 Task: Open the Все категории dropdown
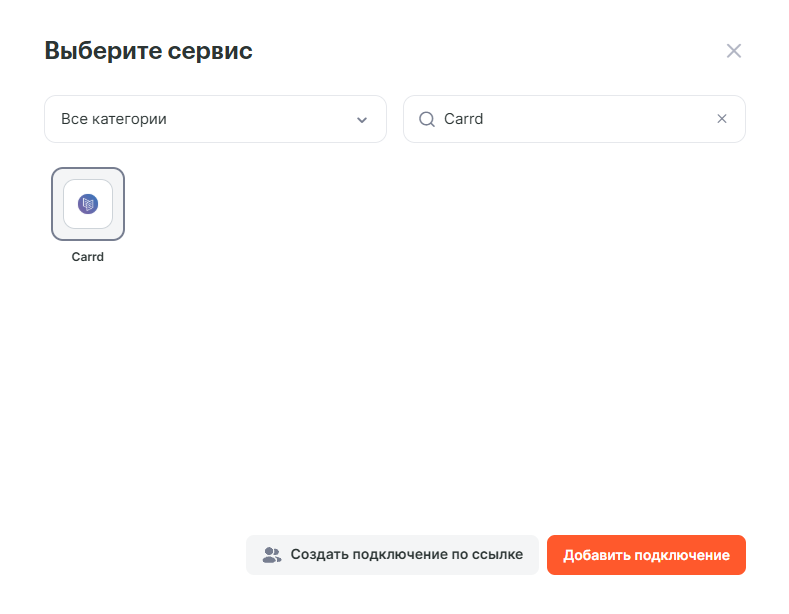(215, 119)
